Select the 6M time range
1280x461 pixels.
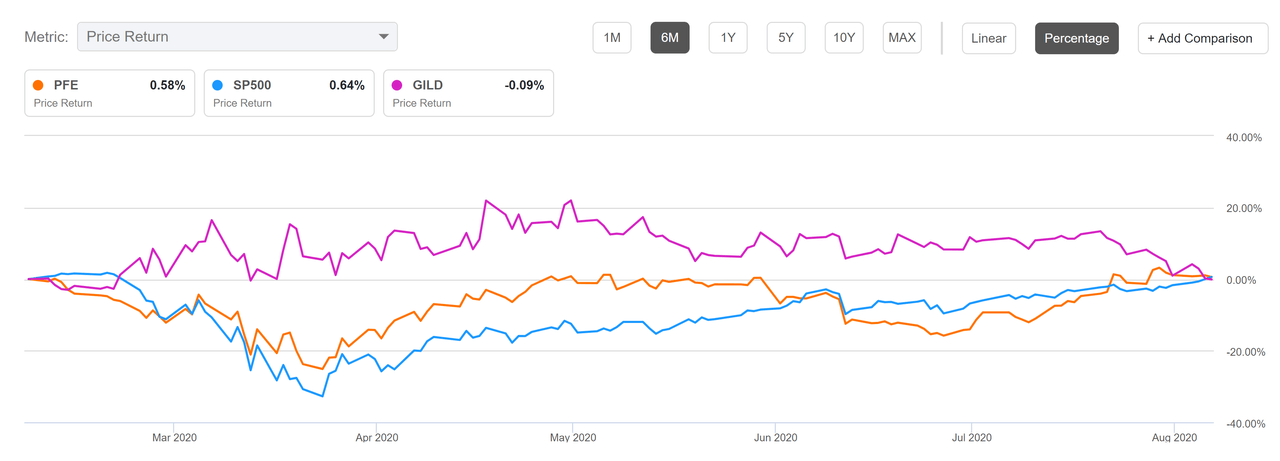click(x=670, y=38)
